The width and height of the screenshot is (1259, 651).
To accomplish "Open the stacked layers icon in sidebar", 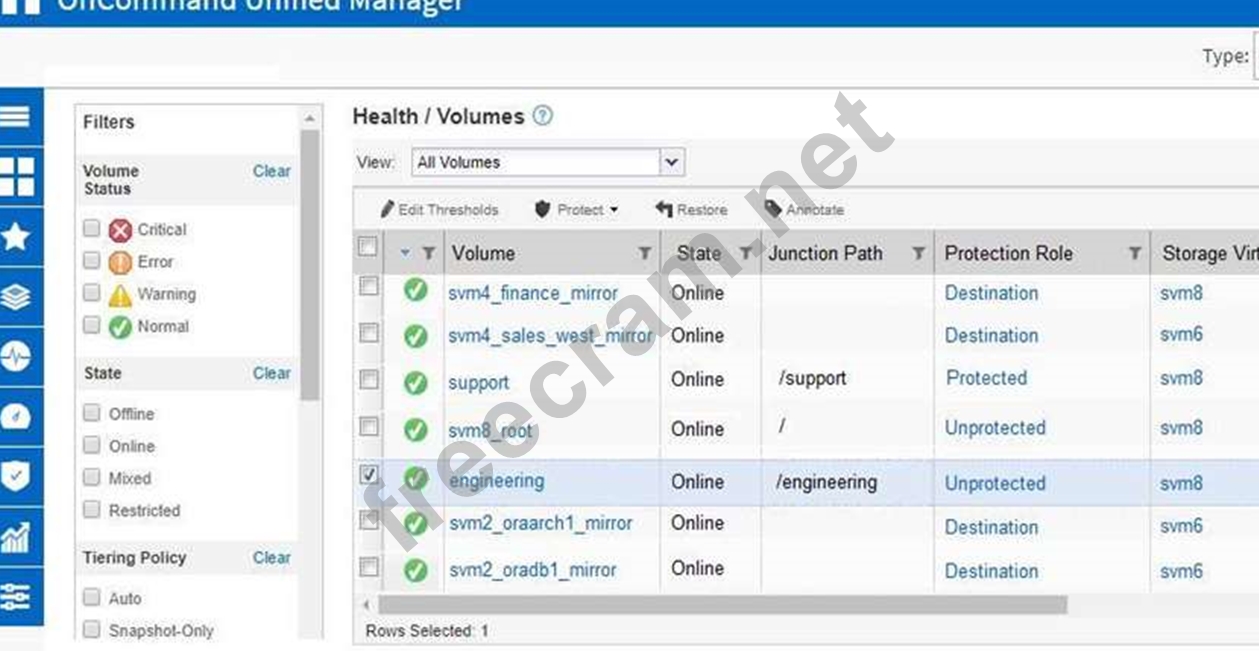I will pos(17,298).
